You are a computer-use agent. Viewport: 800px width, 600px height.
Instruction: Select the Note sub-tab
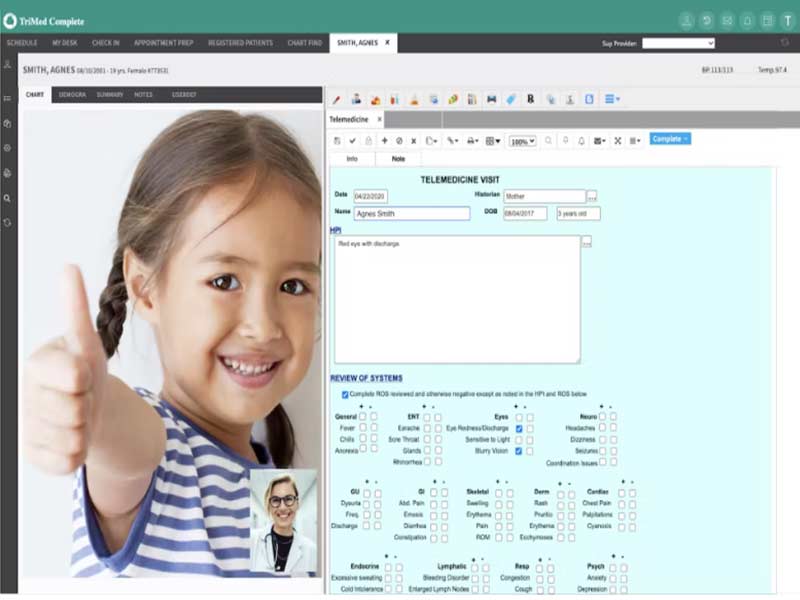[x=398, y=159]
